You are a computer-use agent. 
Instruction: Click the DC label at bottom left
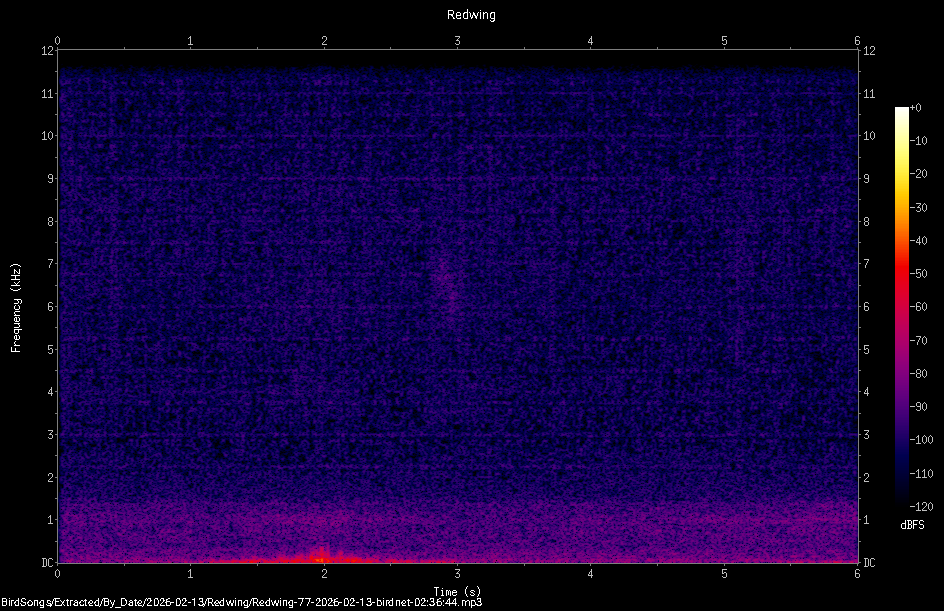[47, 563]
